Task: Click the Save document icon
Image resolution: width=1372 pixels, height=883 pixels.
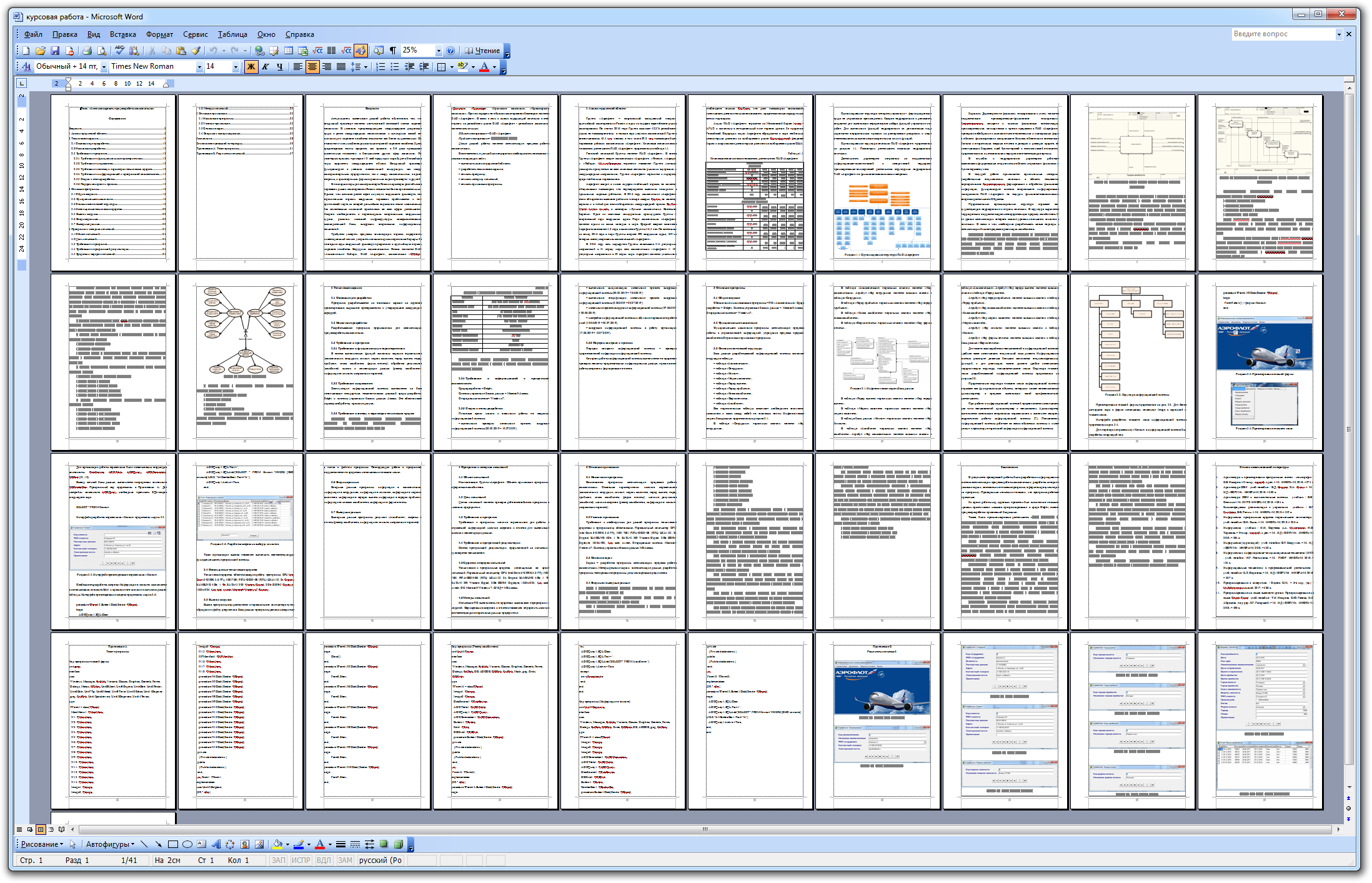Action: click(x=55, y=51)
